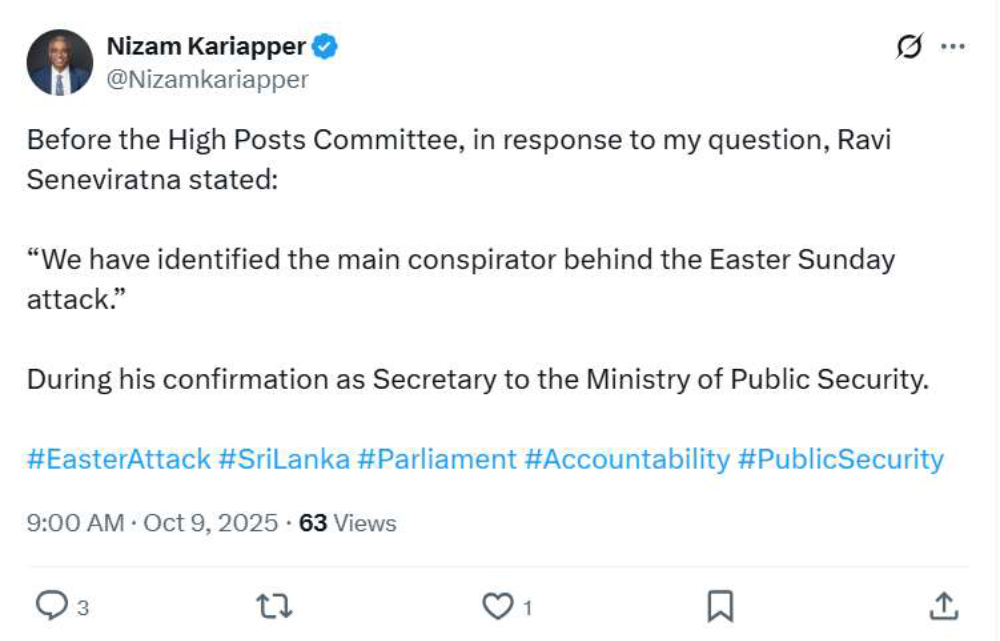The width and height of the screenshot is (1000, 641).
Task: Open the Grok actions icon
Action: coord(909,47)
